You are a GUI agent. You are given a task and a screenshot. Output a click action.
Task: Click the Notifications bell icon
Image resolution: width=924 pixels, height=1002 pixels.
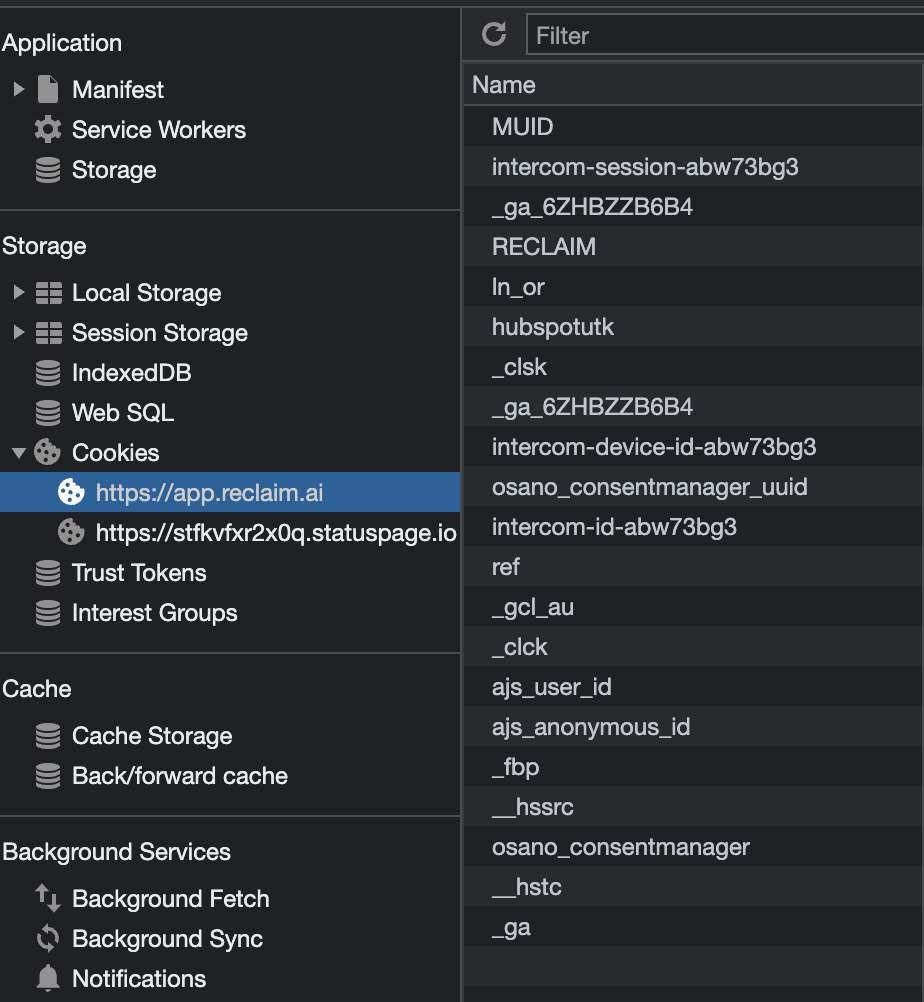(48, 978)
